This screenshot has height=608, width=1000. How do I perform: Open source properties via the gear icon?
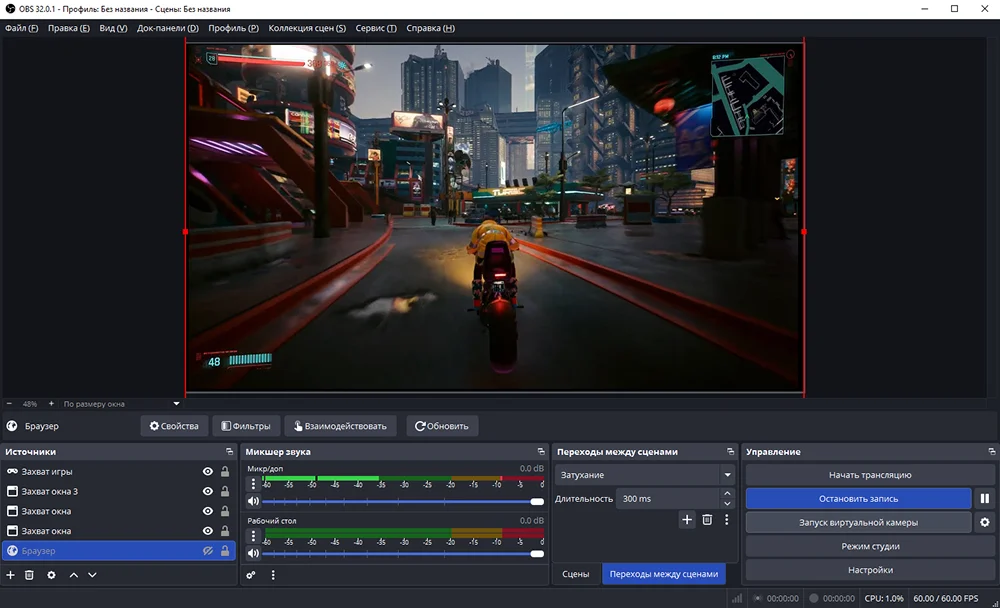(x=51, y=574)
